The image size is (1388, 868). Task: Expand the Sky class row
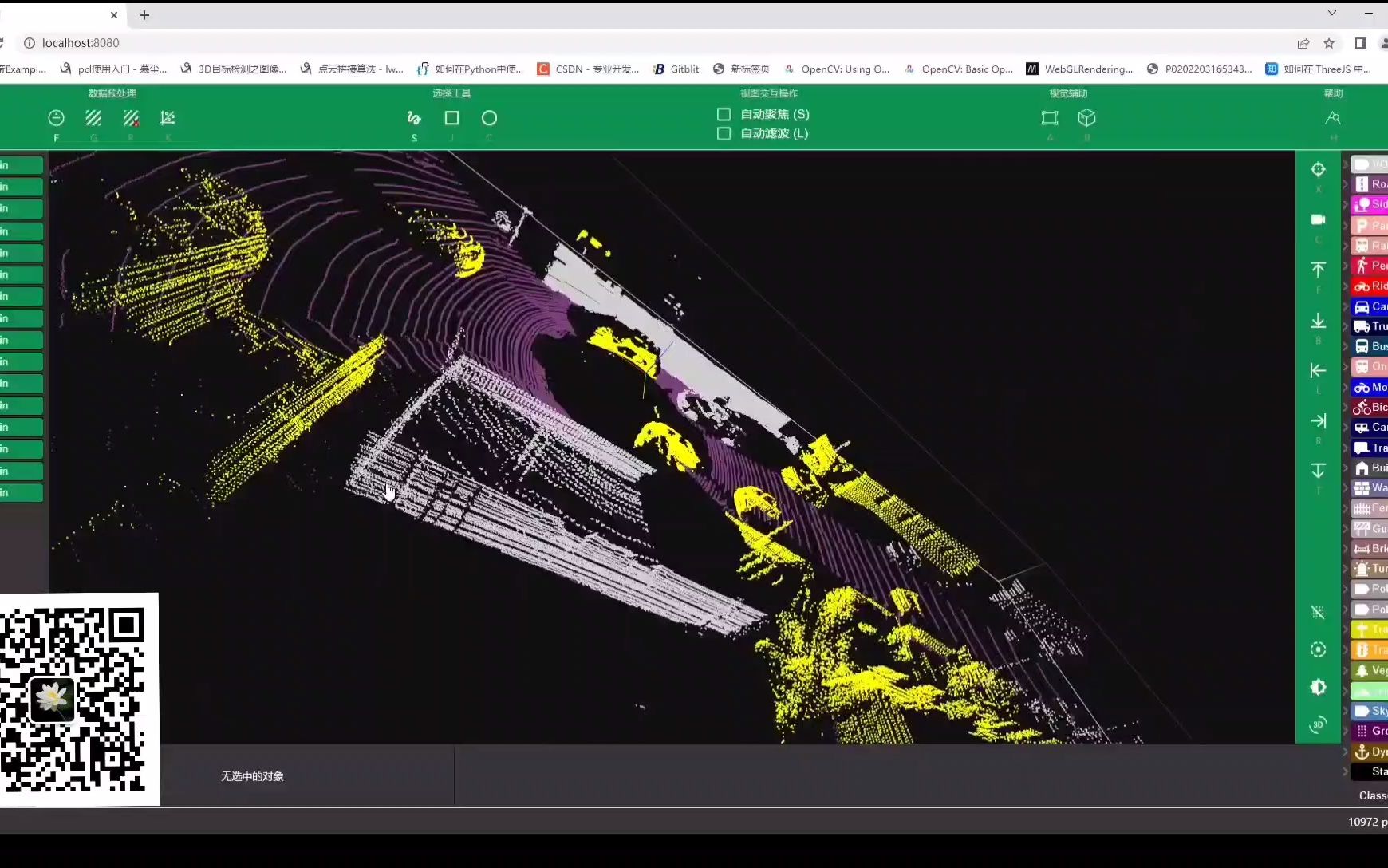pos(1346,711)
